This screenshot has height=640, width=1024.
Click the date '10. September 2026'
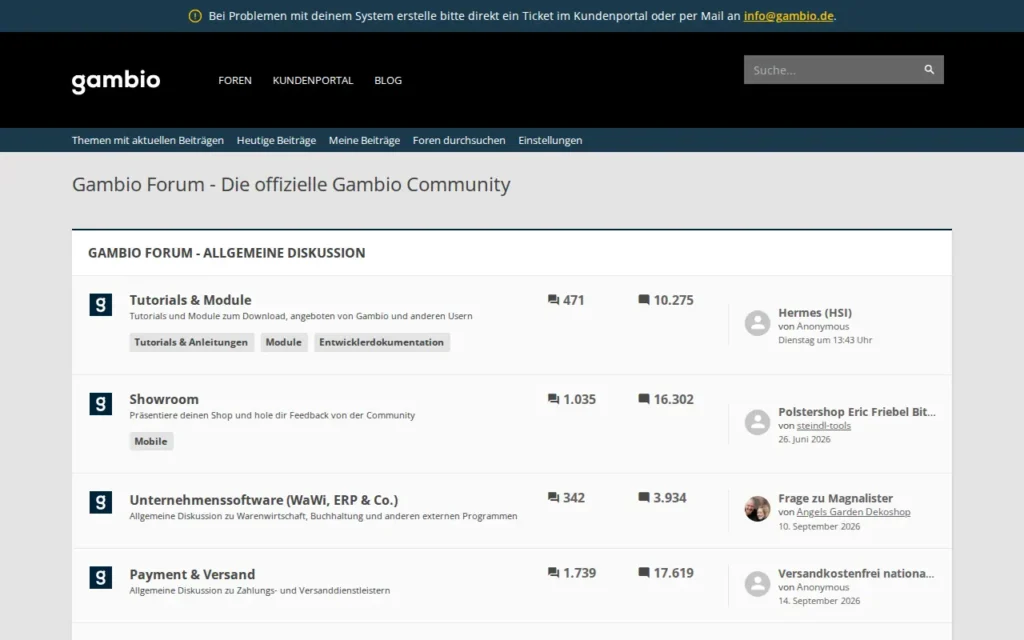(x=819, y=526)
